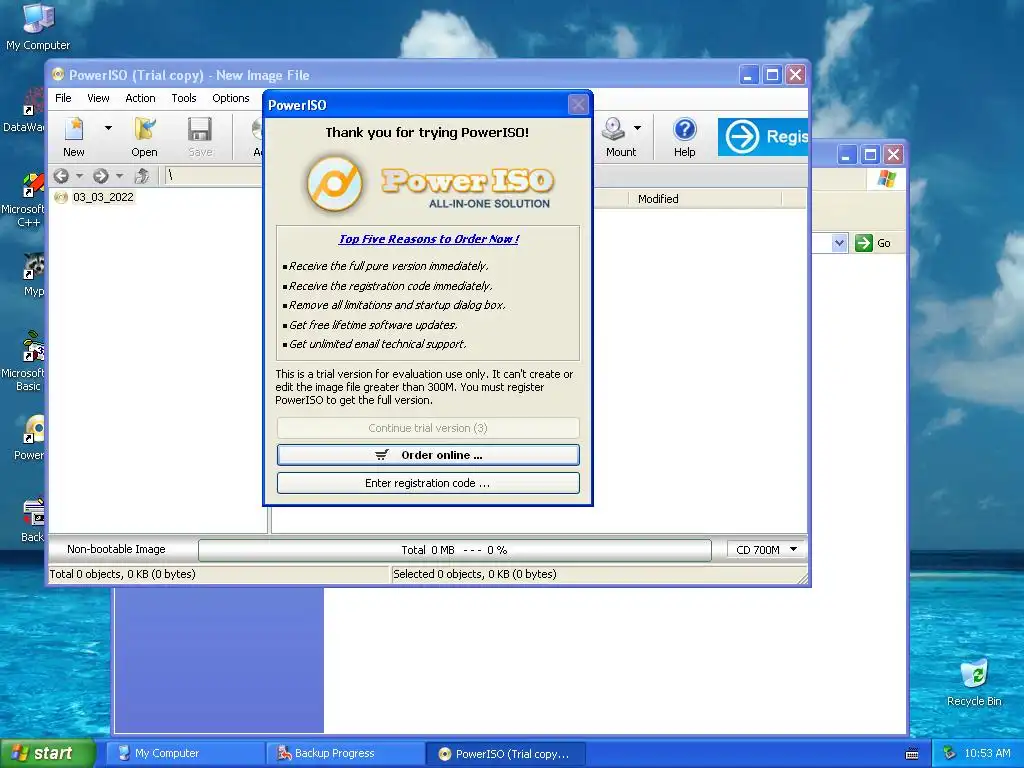Click the path address field

point(213,175)
